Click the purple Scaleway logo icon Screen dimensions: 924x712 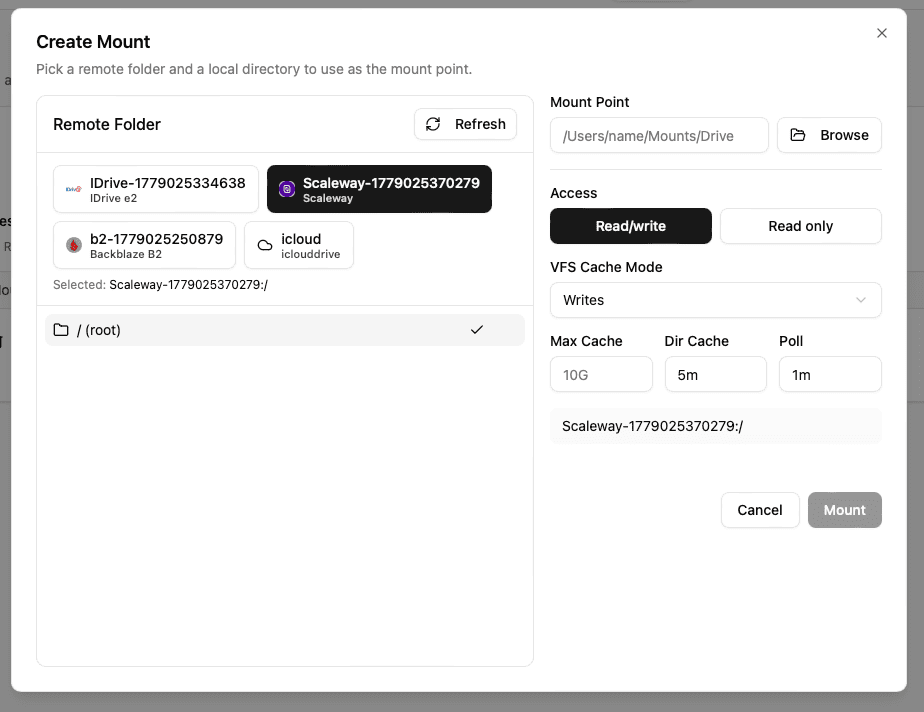287,189
